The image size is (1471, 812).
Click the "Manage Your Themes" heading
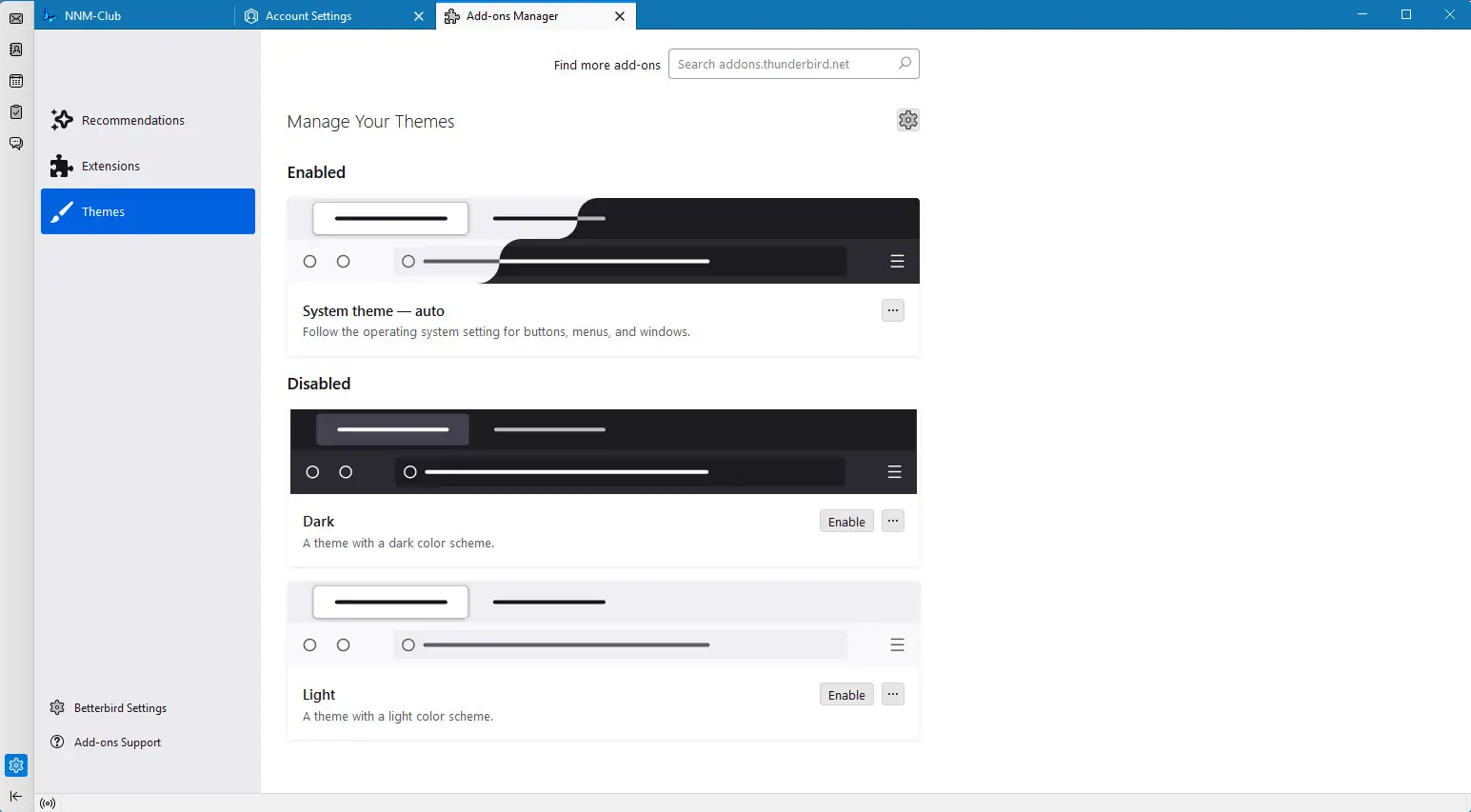pyautogui.click(x=371, y=122)
